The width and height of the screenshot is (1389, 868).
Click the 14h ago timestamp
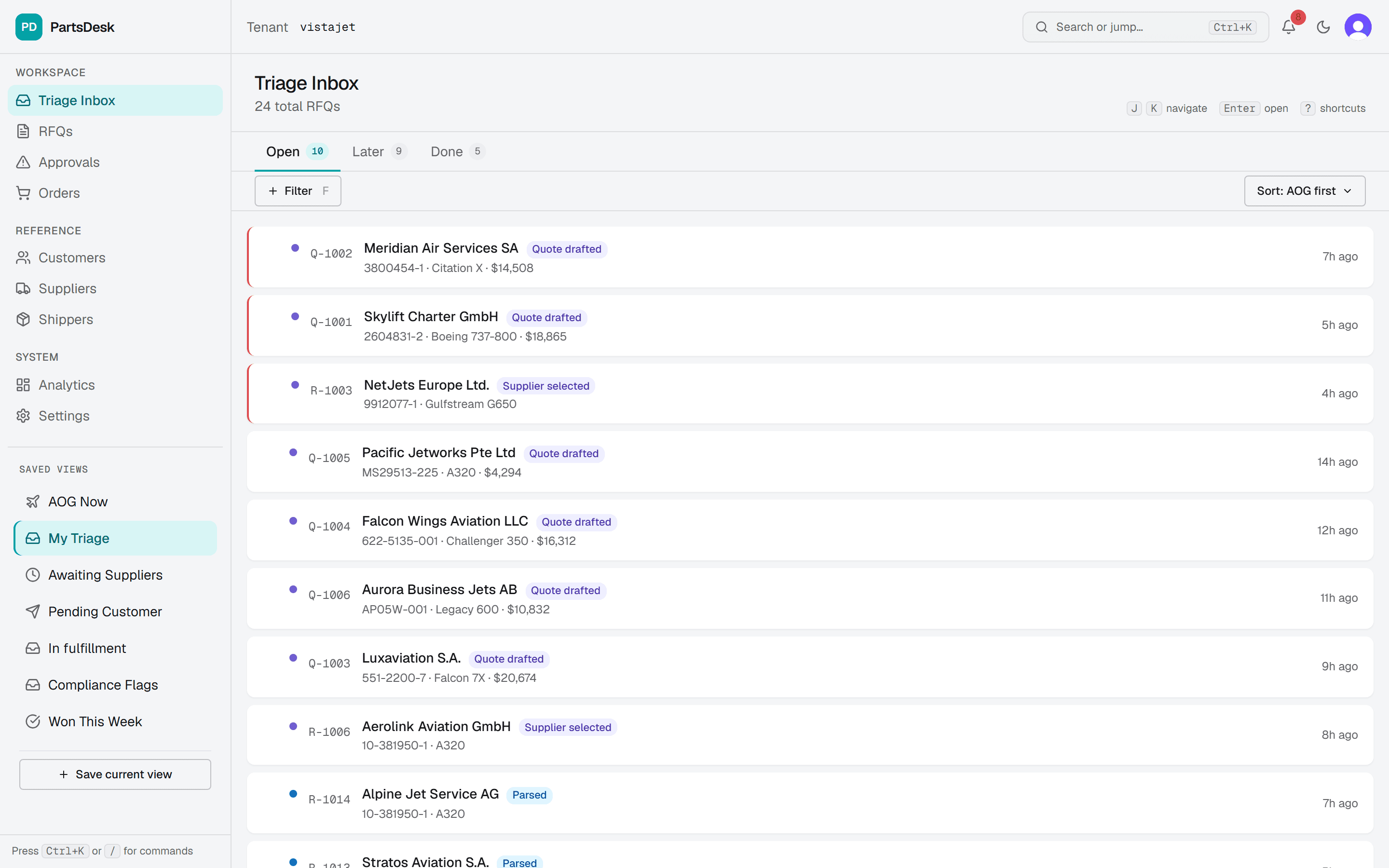pyautogui.click(x=1337, y=462)
